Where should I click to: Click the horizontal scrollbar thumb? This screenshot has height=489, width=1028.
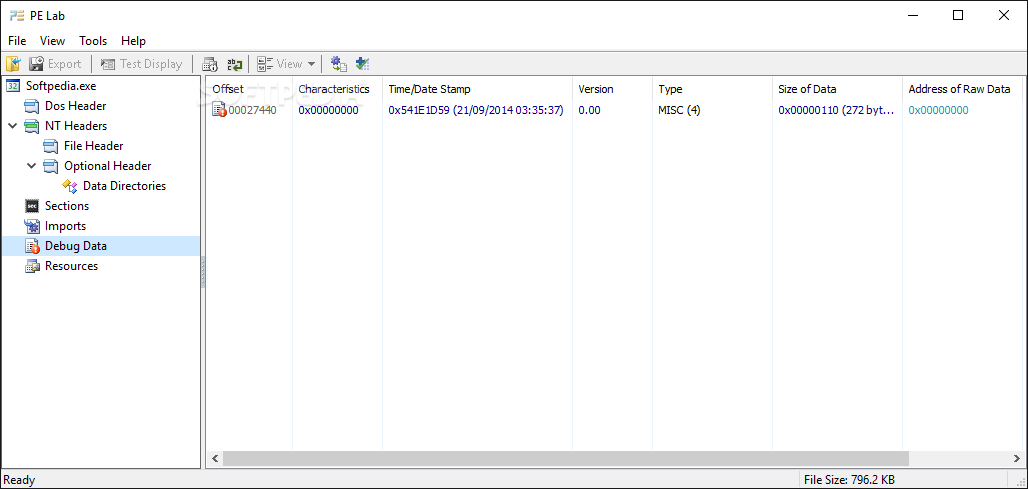click(x=566, y=458)
